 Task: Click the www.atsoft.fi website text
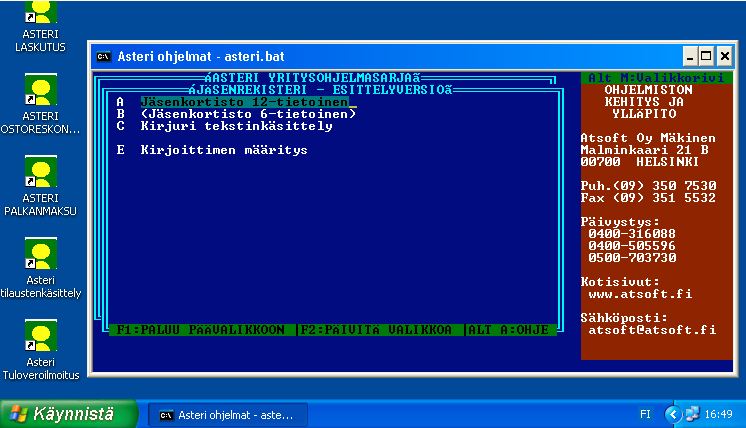pos(640,294)
